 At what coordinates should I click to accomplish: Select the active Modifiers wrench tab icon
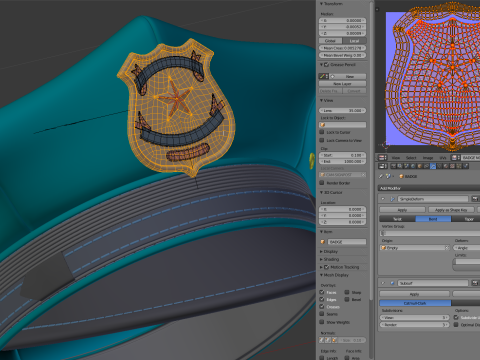point(433,166)
